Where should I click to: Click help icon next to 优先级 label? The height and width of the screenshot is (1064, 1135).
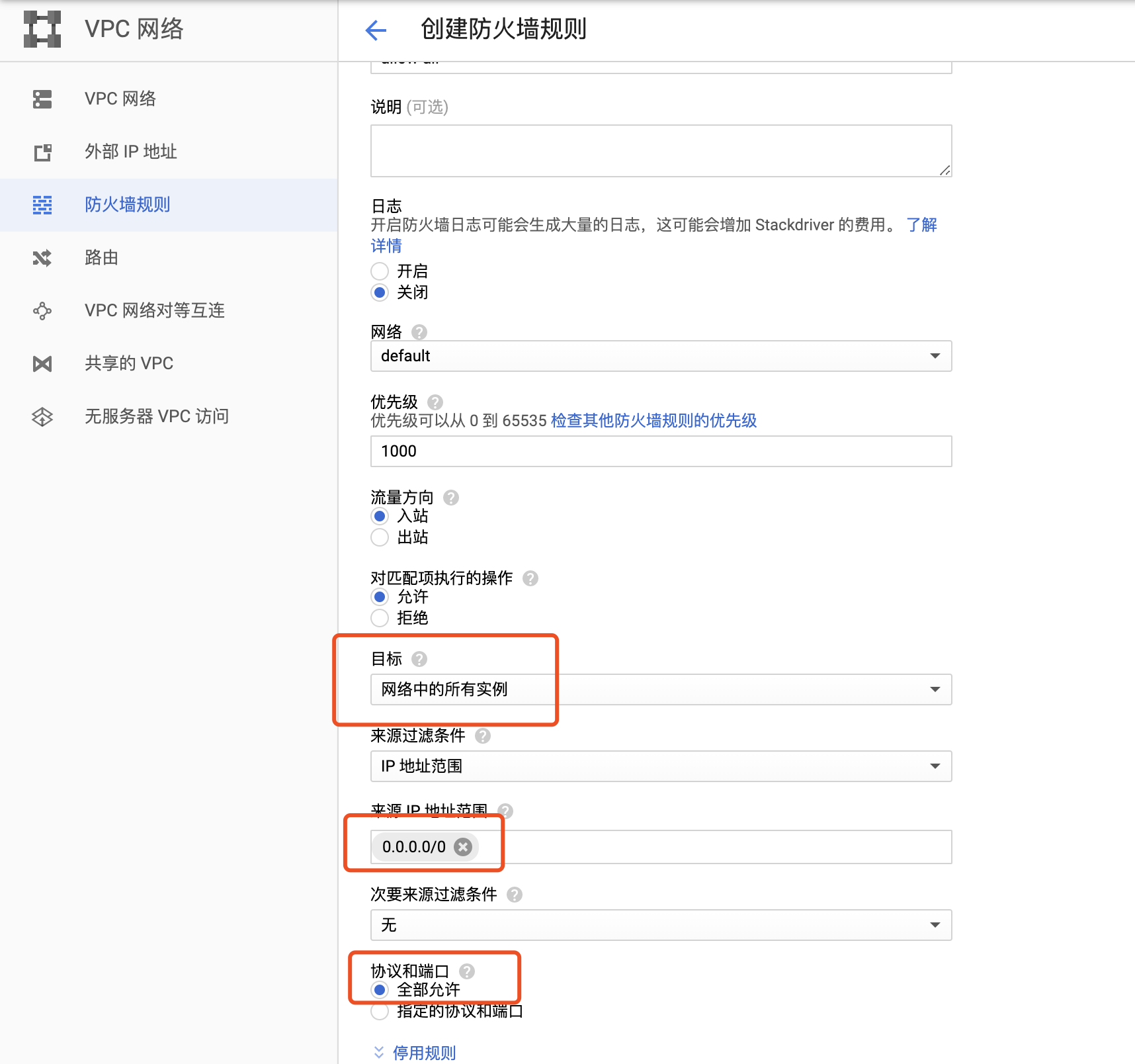435,402
